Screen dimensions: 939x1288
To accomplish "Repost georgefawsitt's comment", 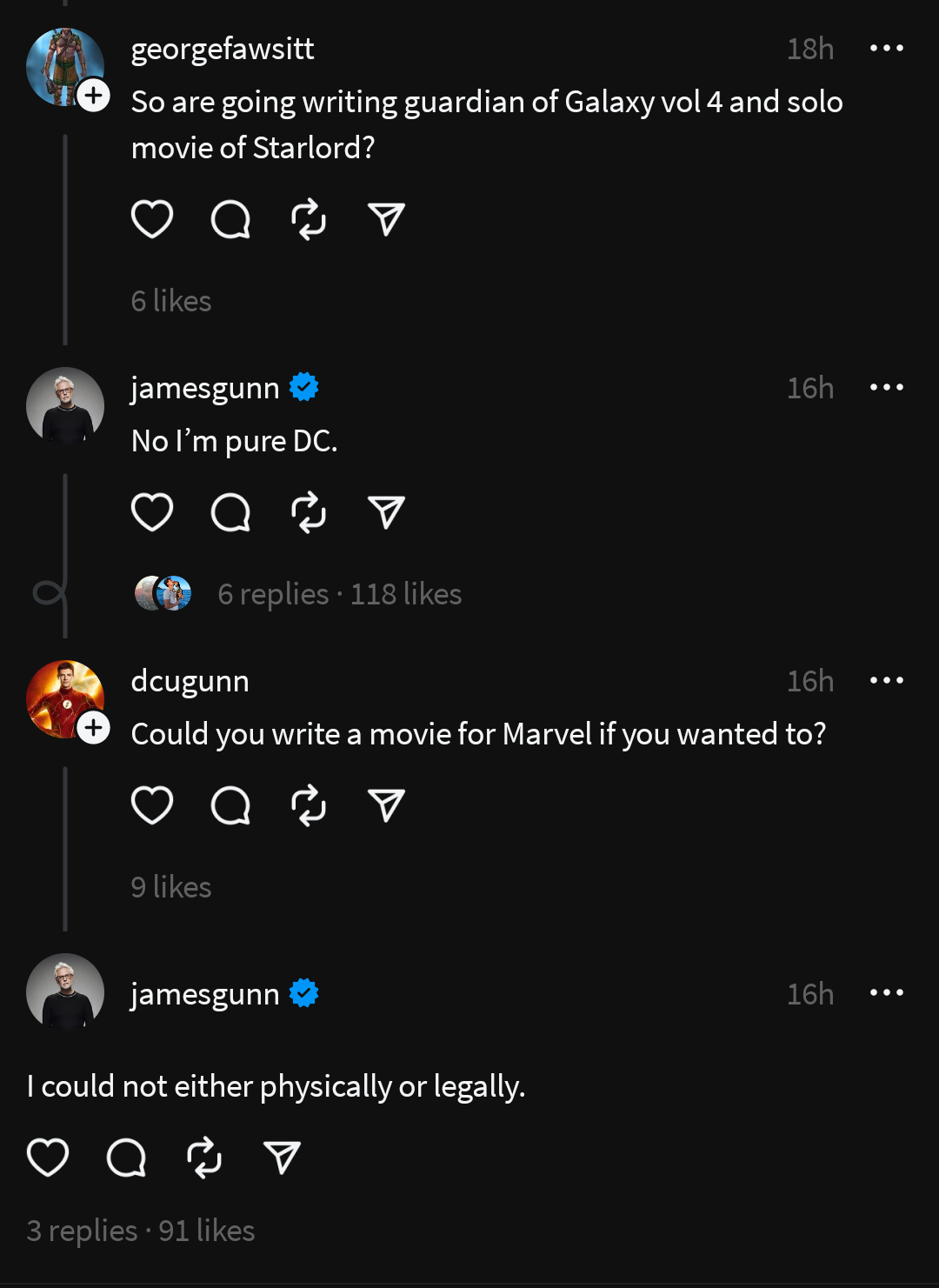I will click(309, 219).
